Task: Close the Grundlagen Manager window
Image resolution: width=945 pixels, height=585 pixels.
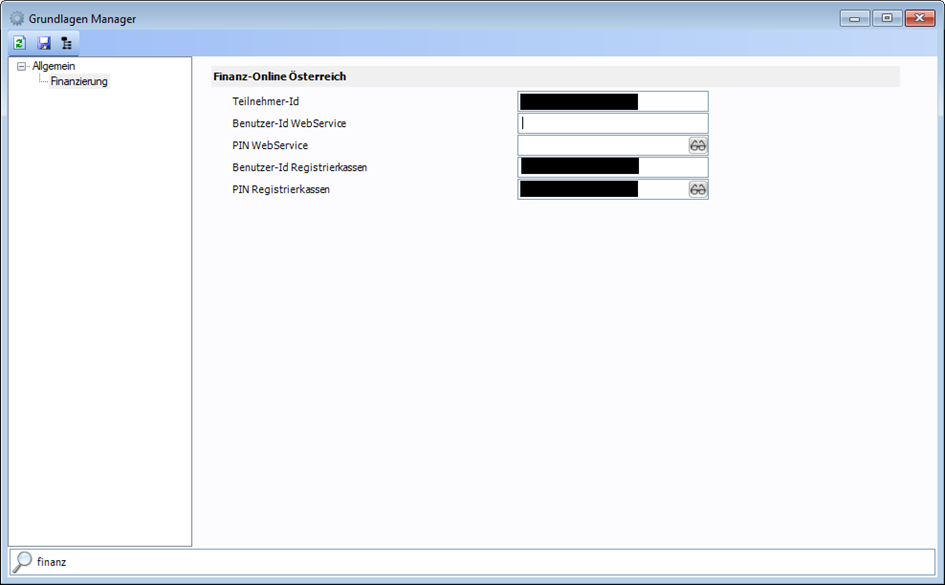Action: (918, 18)
